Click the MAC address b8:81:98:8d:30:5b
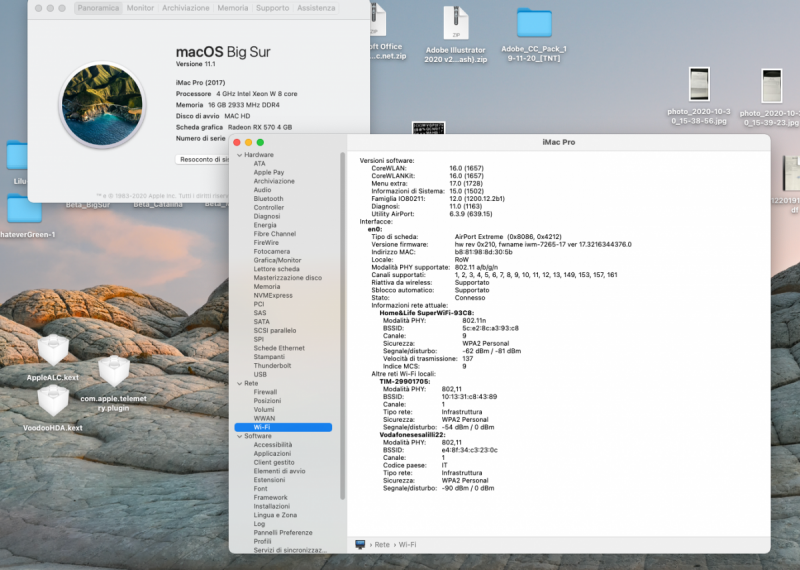Image resolution: width=800 pixels, height=570 pixels. pyautogui.click(x=483, y=252)
